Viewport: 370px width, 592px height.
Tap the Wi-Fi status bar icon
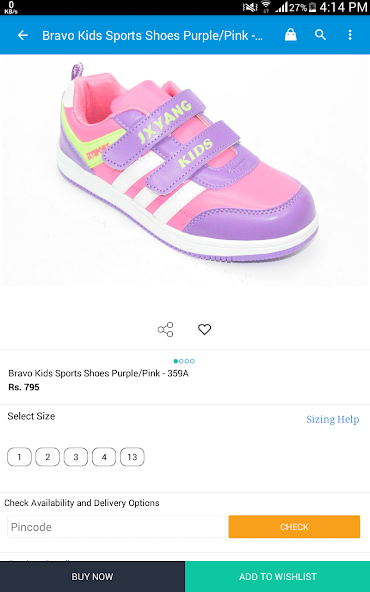pyautogui.click(x=266, y=7)
